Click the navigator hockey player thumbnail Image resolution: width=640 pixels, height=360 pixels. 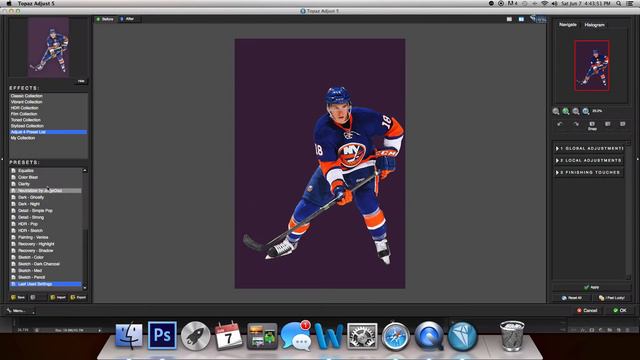tap(592, 65)
